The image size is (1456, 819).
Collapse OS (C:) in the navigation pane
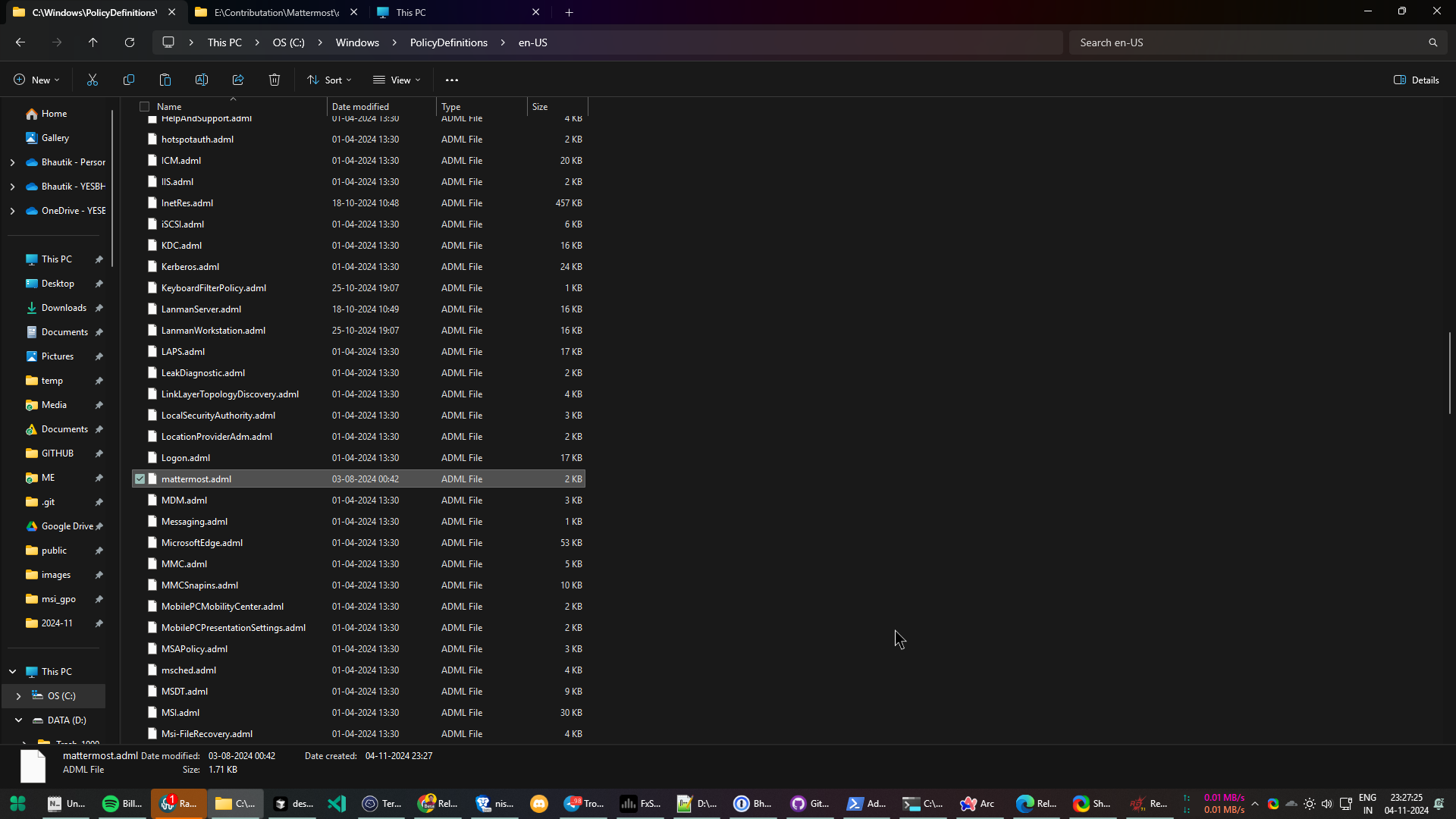[x=18, y=695]
